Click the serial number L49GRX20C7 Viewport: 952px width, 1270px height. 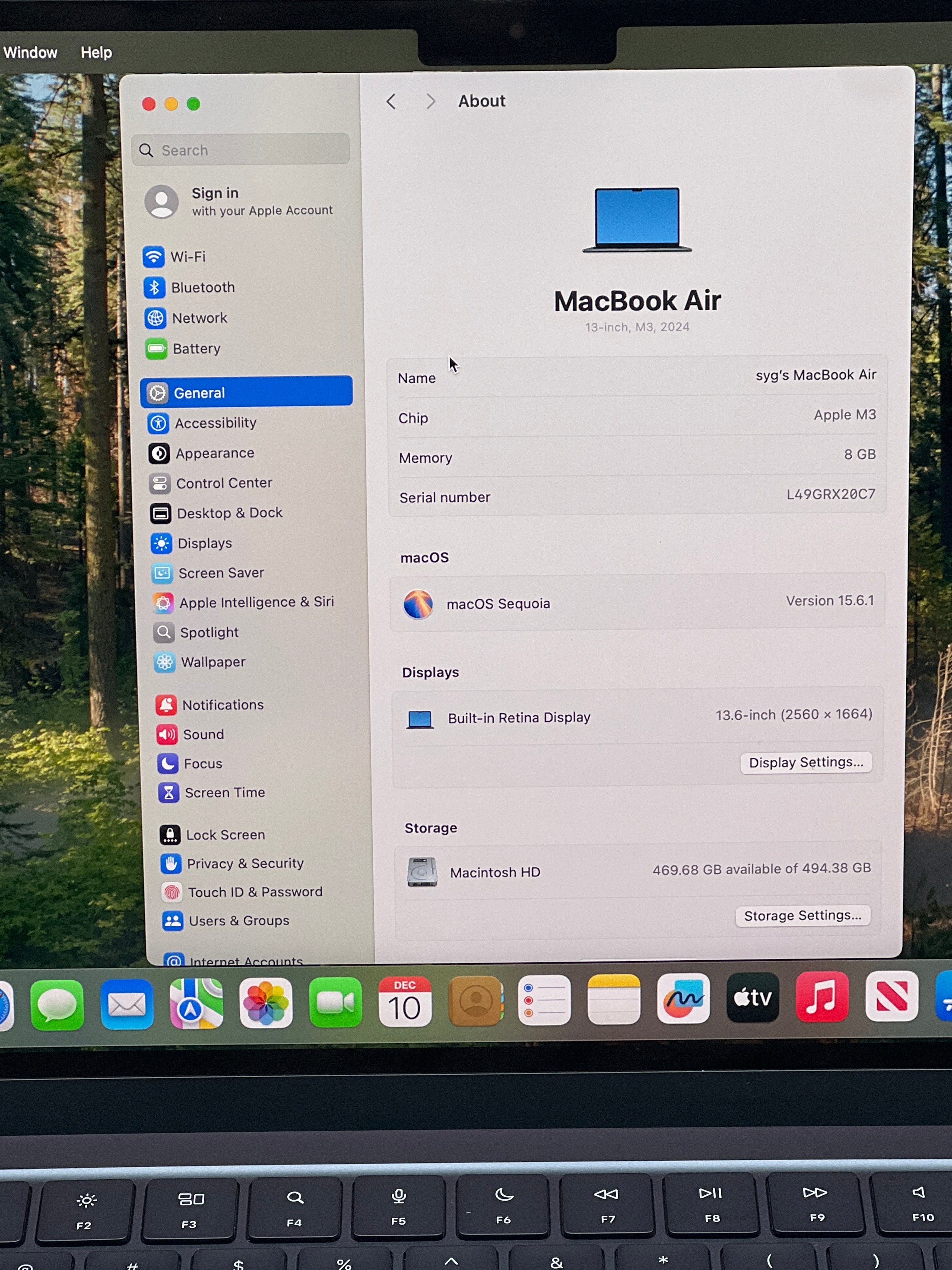coord(830,494)
